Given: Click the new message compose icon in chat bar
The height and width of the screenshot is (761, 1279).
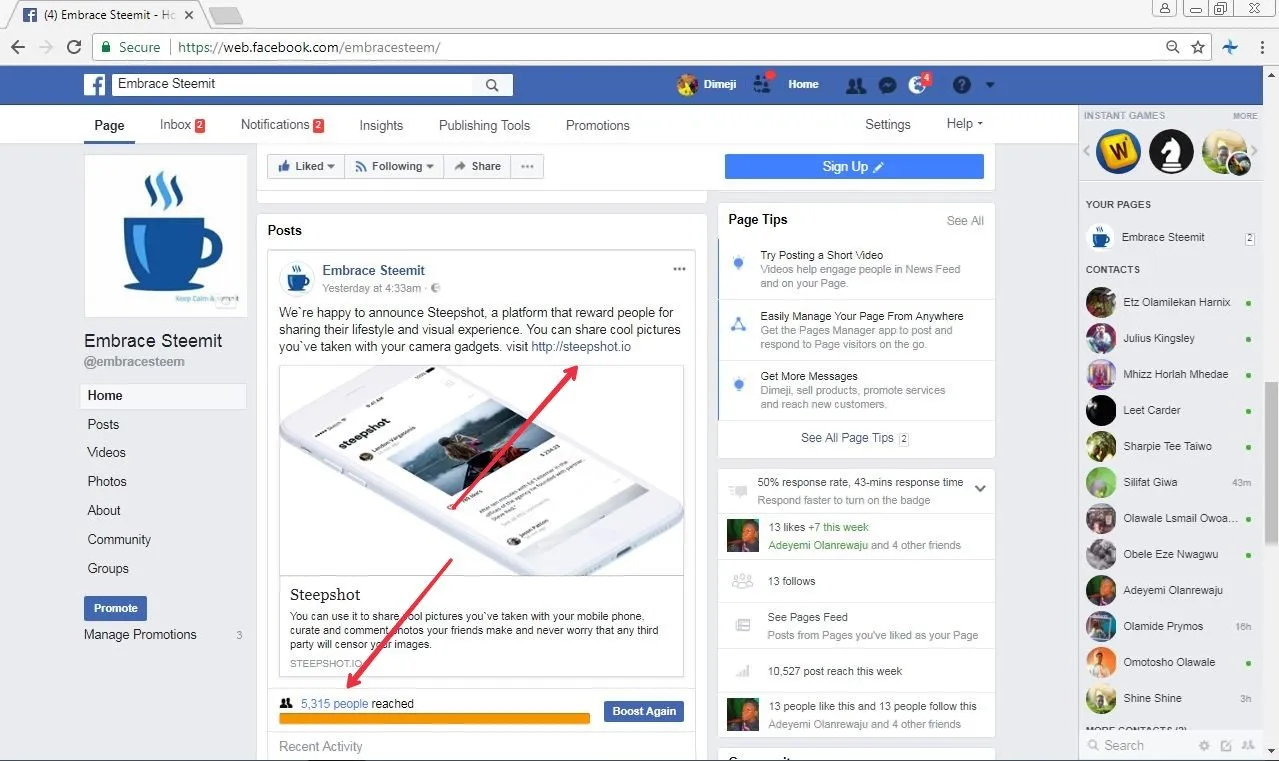Looking at the screenshot, I should pos(1226,745).
